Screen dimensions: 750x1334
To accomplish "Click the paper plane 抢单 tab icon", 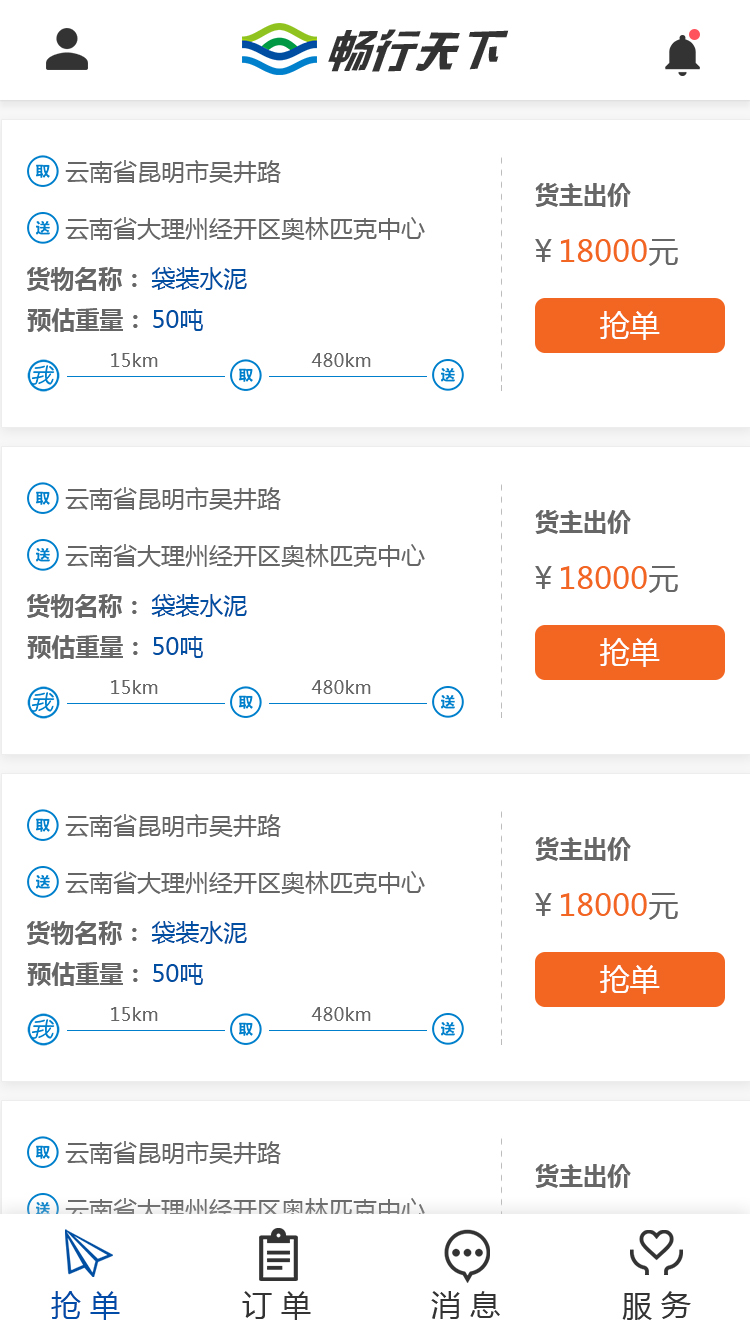I will coord(88,1253).
